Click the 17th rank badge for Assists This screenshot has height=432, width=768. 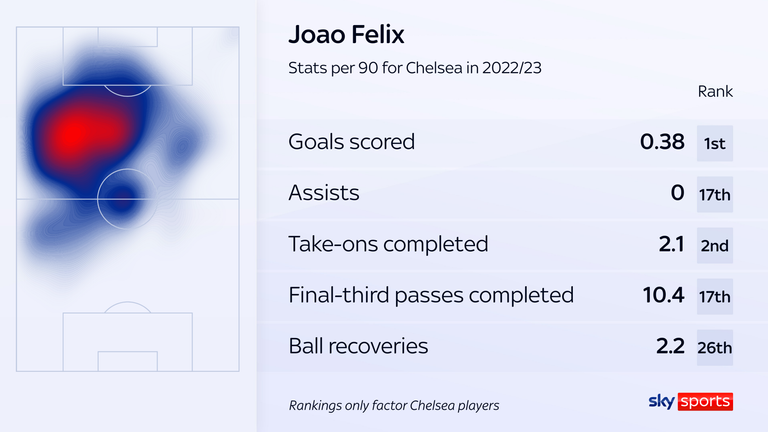(715, 194)
